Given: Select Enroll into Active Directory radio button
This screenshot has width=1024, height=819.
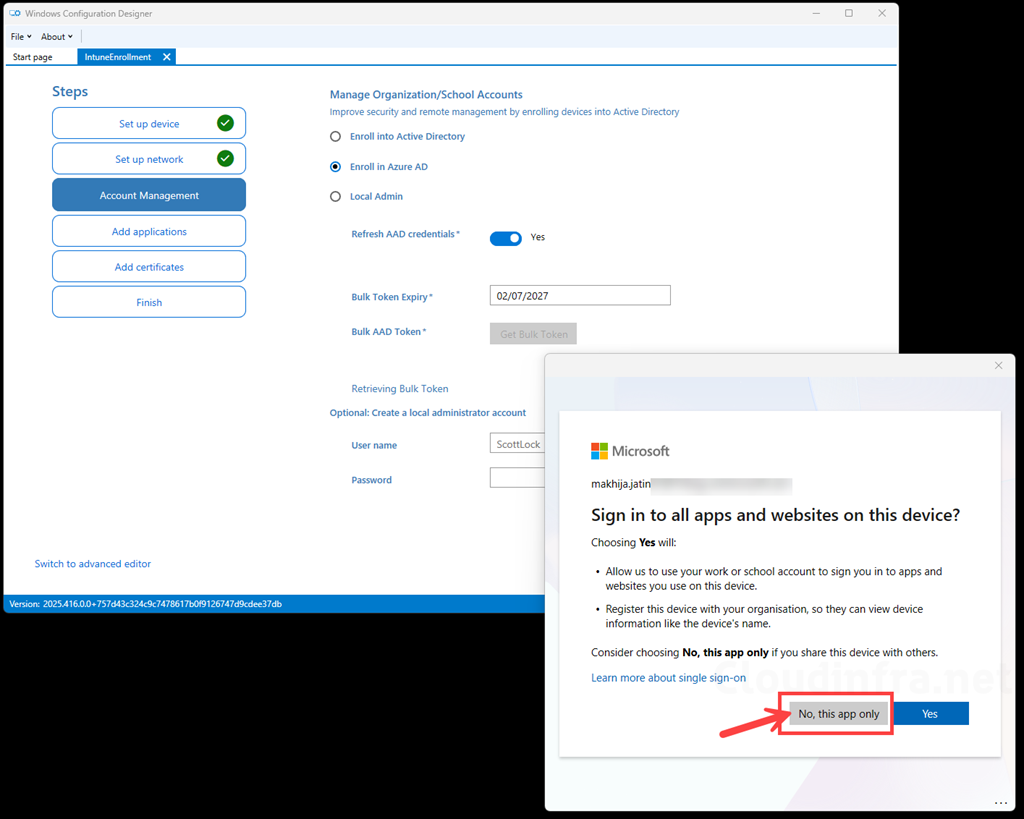Looking at the screenshot, I should tap(335, 136).
